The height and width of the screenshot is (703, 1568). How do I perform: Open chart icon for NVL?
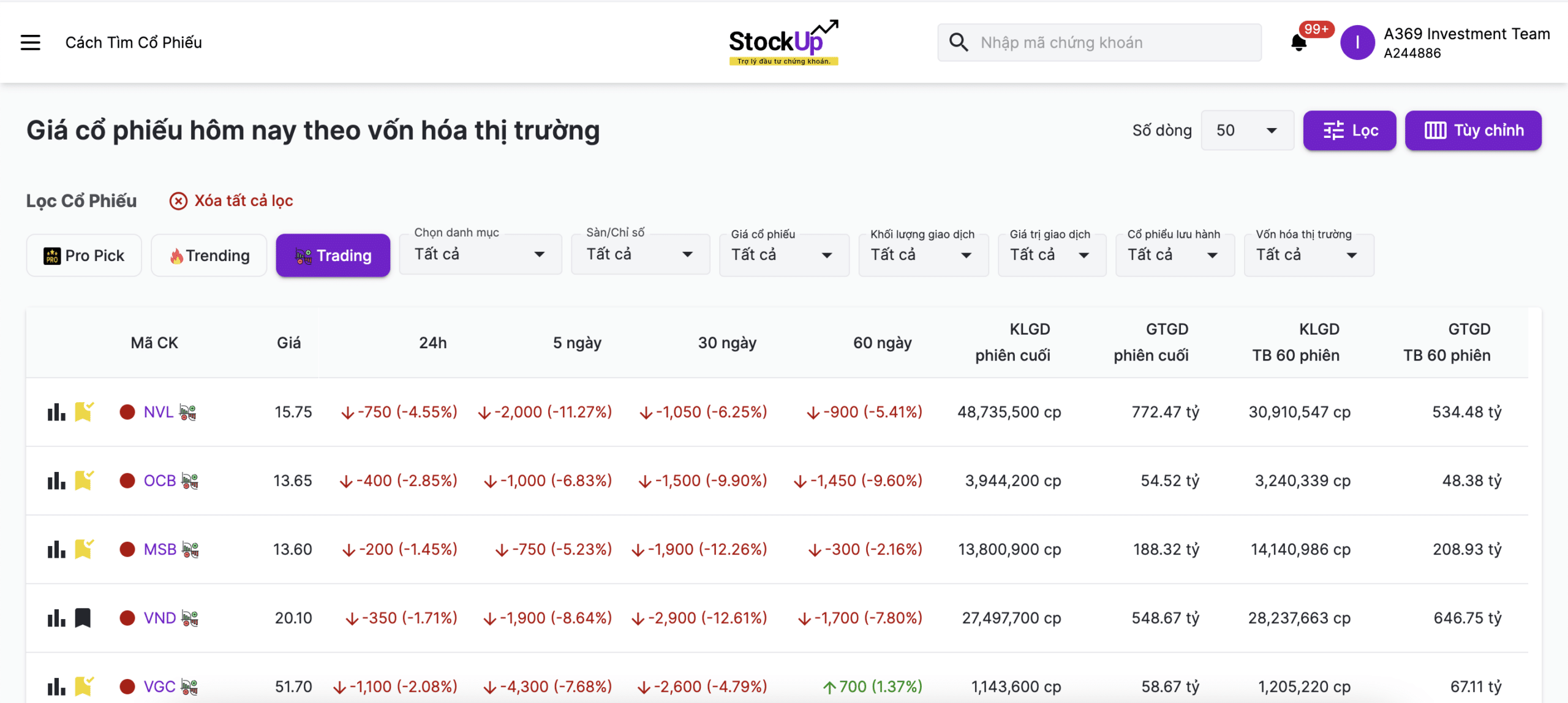pyautogui.click(x=56, y=412)
